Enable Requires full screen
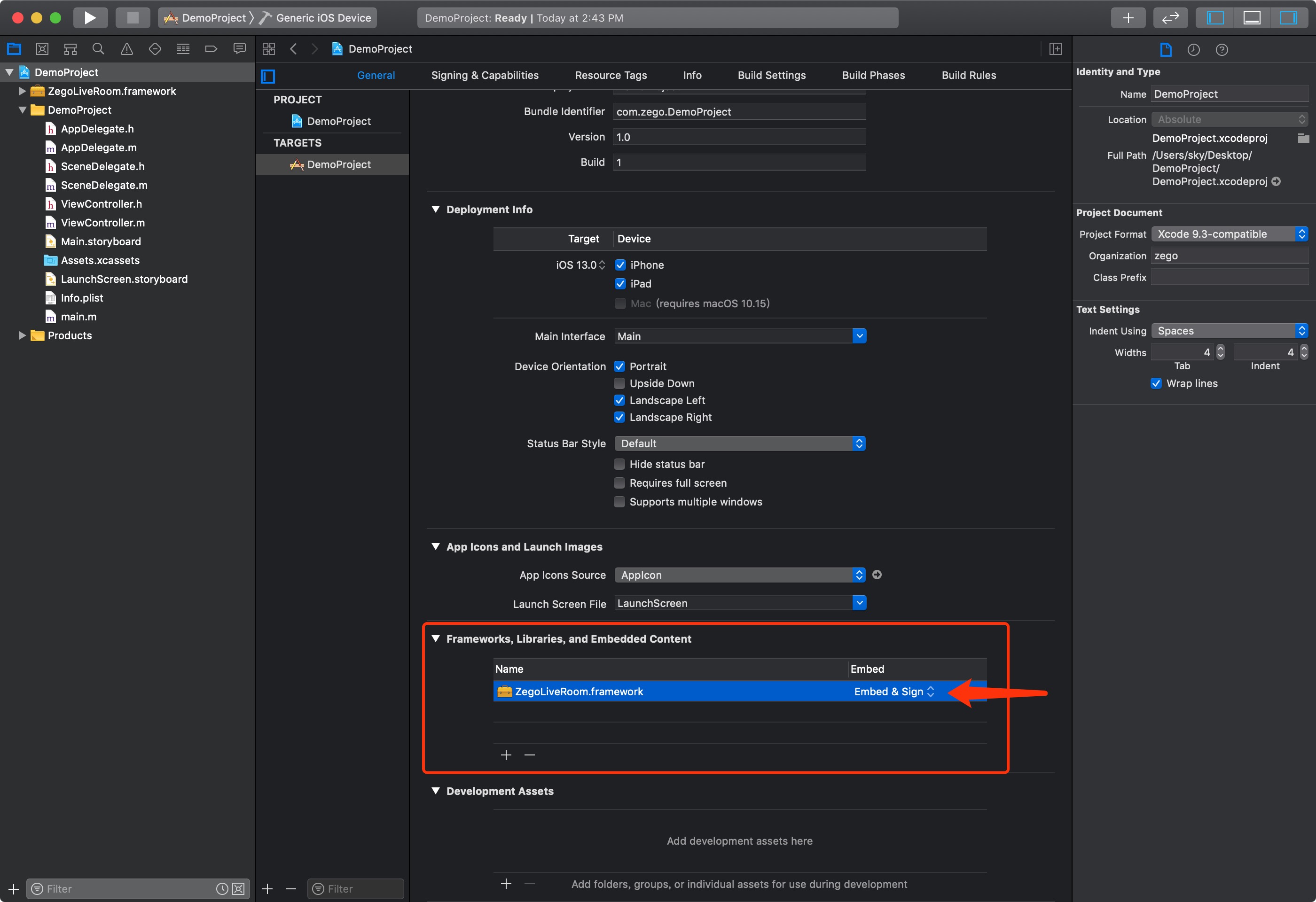 point(619,482)
